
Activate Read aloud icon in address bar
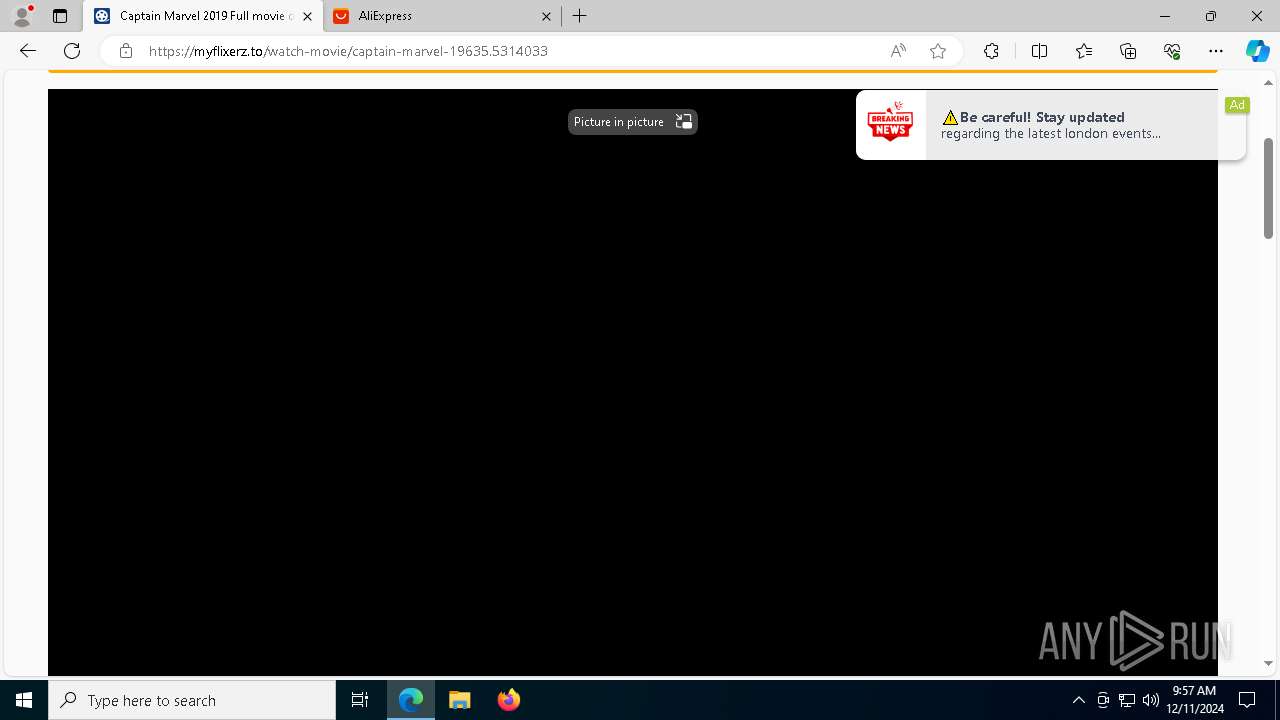click(898, 51)
